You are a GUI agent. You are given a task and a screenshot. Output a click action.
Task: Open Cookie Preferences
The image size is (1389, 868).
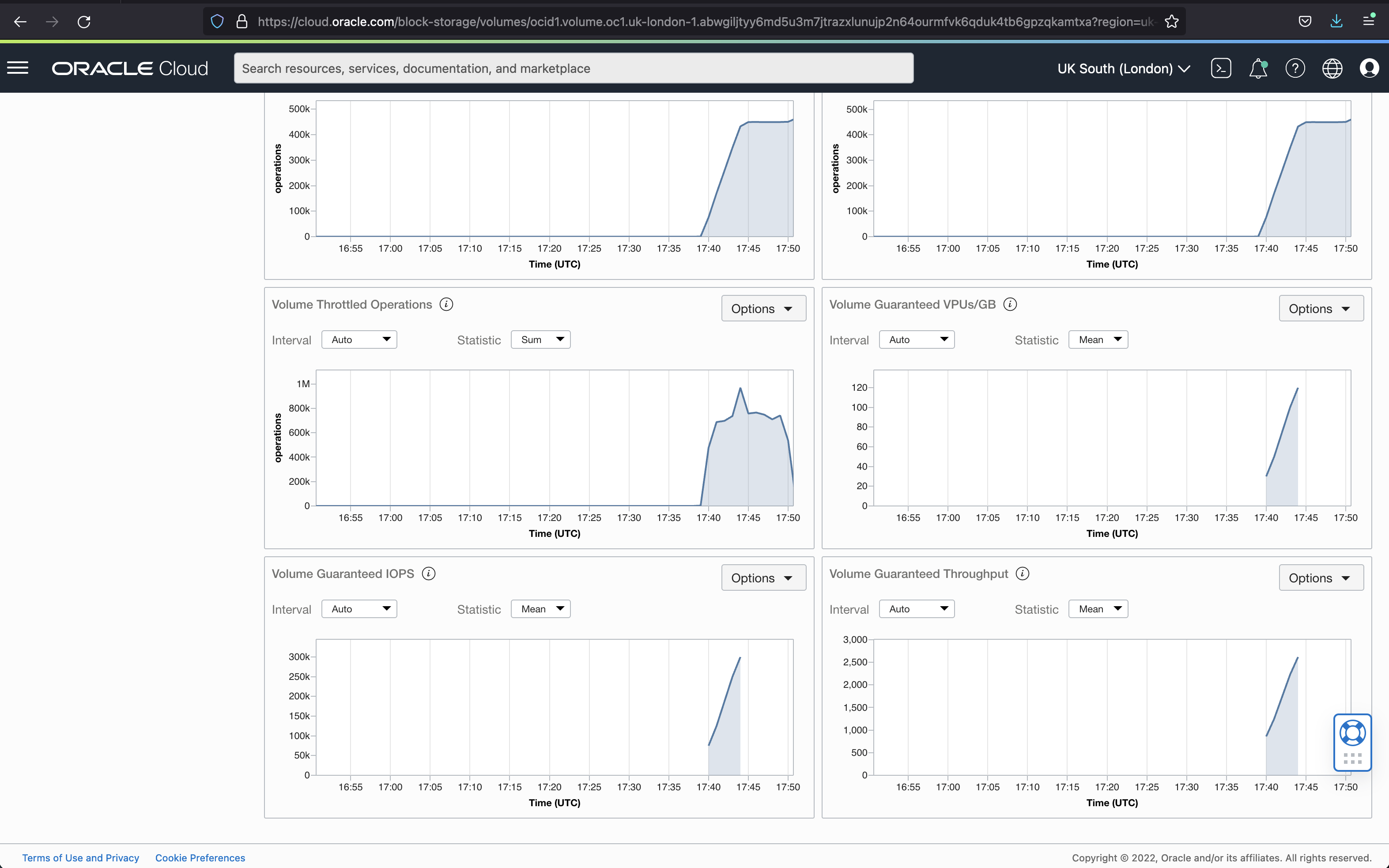pyautogui.click(x=200, y=857)
